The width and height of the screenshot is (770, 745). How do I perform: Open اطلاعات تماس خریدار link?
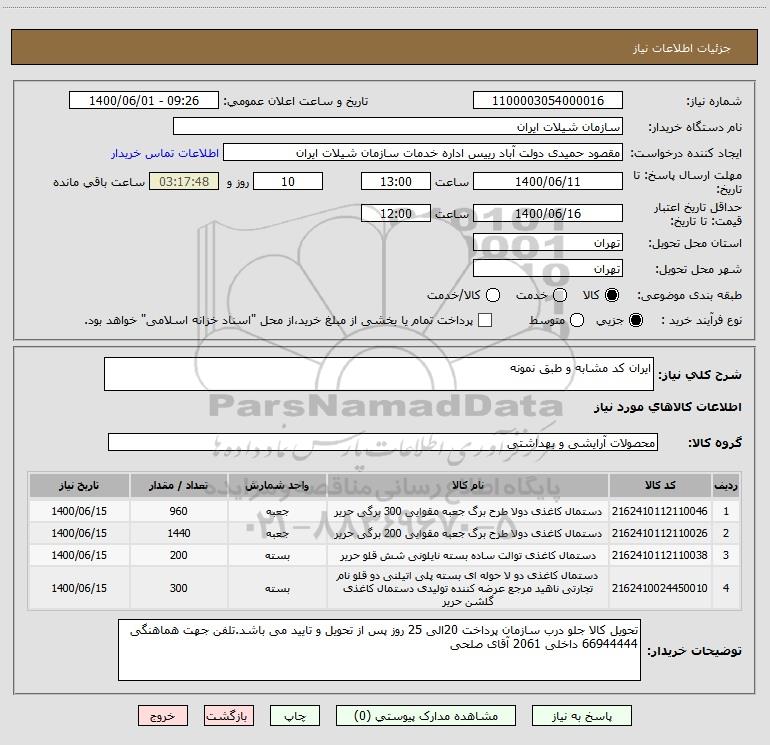point(165,153)
